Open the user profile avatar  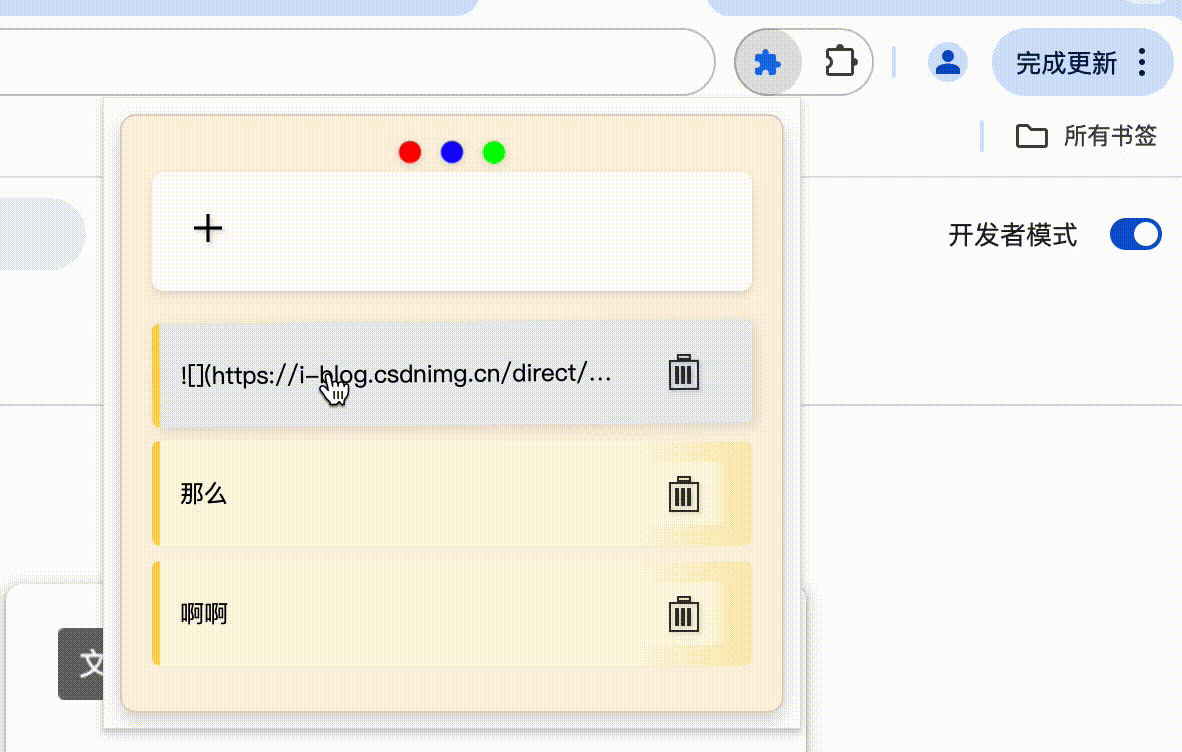948,63
